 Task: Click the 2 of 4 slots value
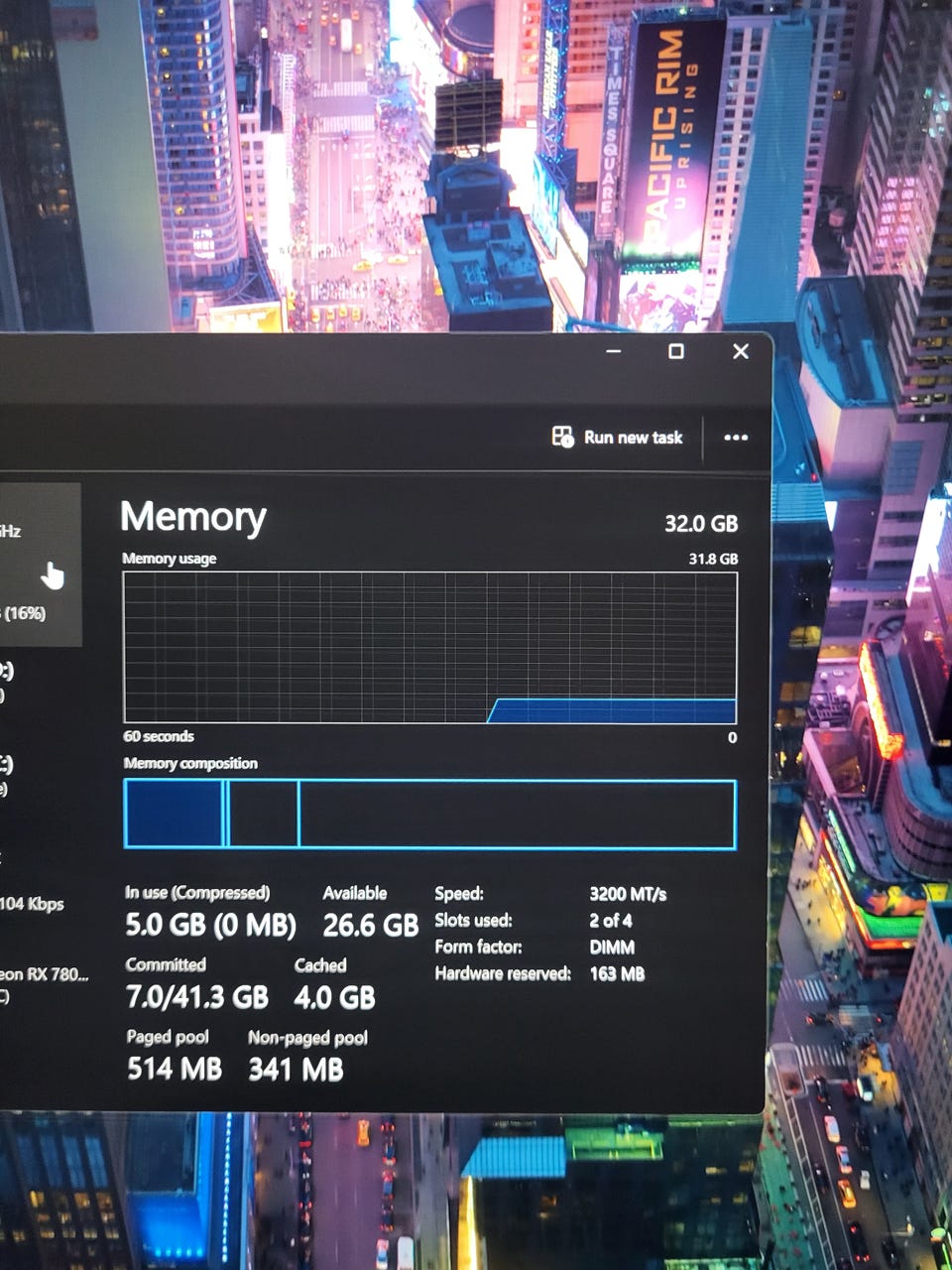coord(611,920)
